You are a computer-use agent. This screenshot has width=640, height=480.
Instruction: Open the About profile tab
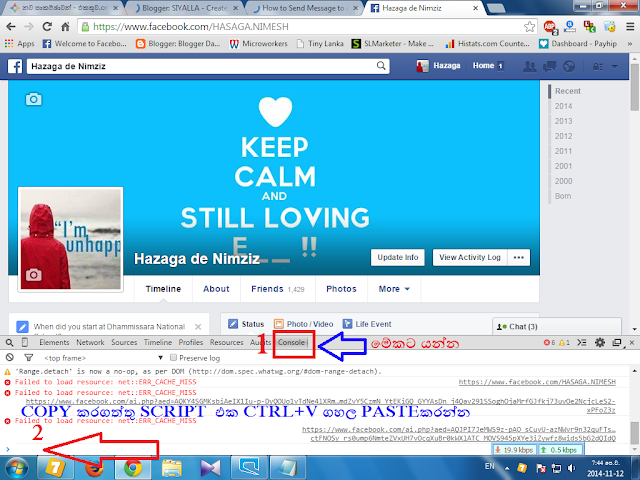click(216, 289)
